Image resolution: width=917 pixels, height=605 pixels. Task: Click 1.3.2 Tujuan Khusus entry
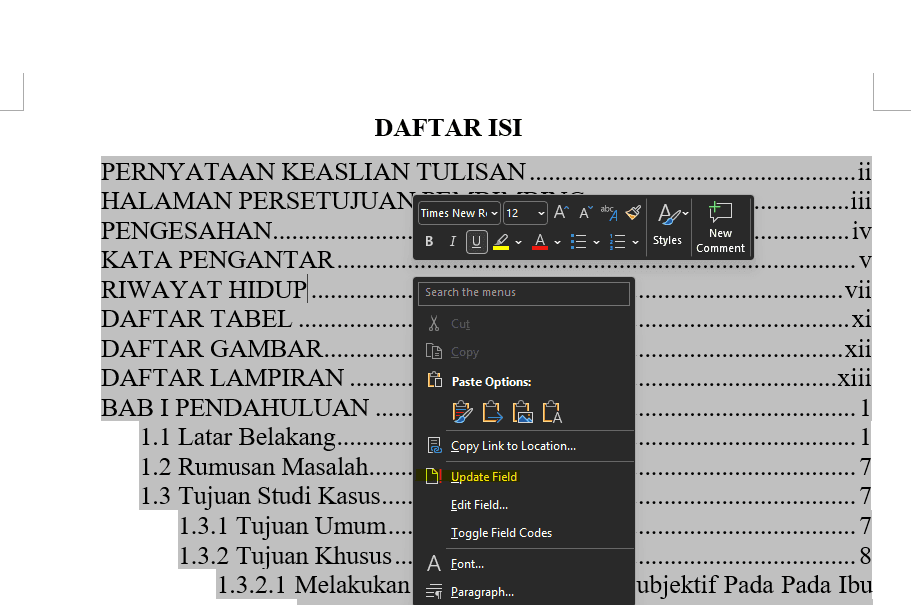point(285,555)
